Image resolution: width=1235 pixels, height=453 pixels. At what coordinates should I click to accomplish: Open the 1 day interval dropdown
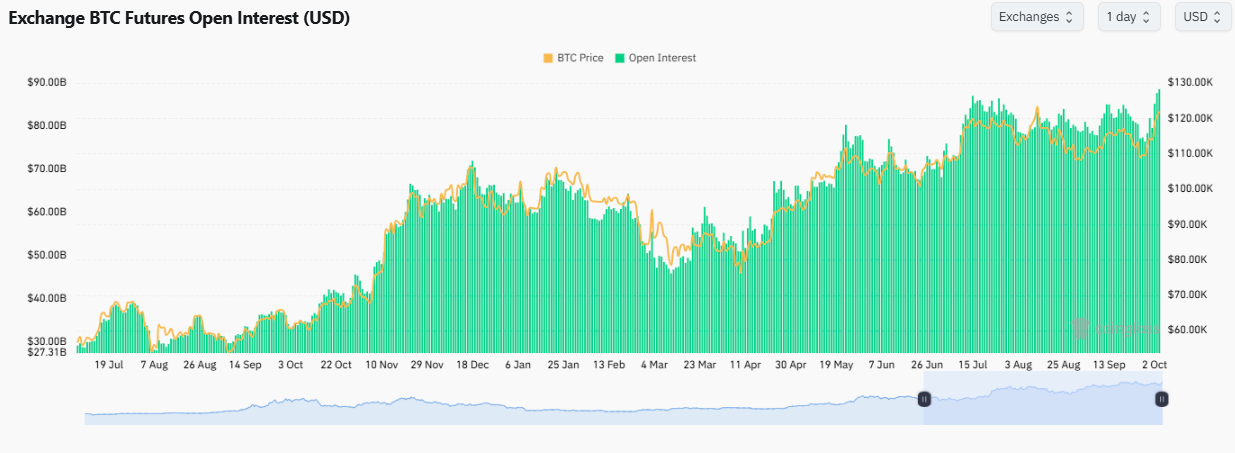(x=1128, y=17)
